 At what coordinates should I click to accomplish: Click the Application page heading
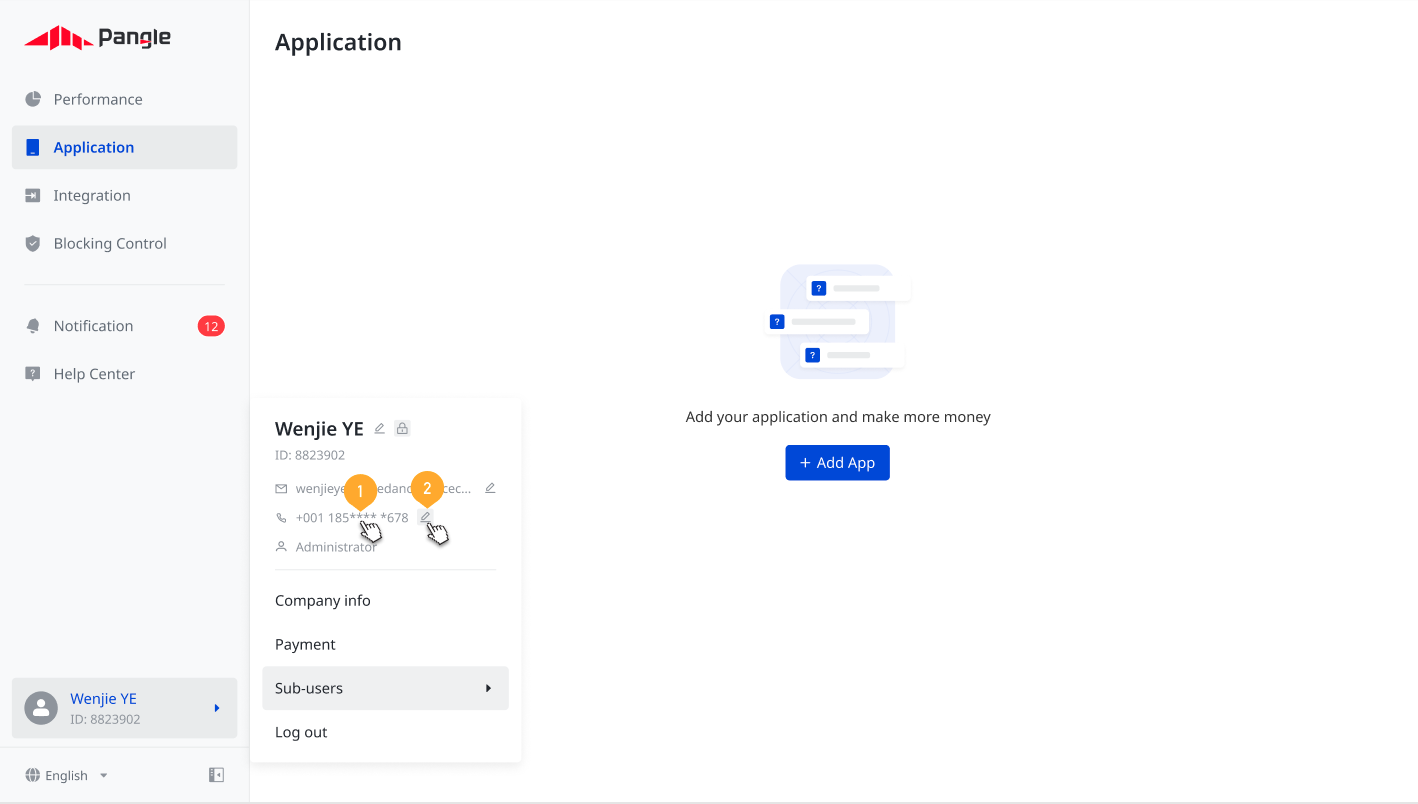click(x=338, y=42)
